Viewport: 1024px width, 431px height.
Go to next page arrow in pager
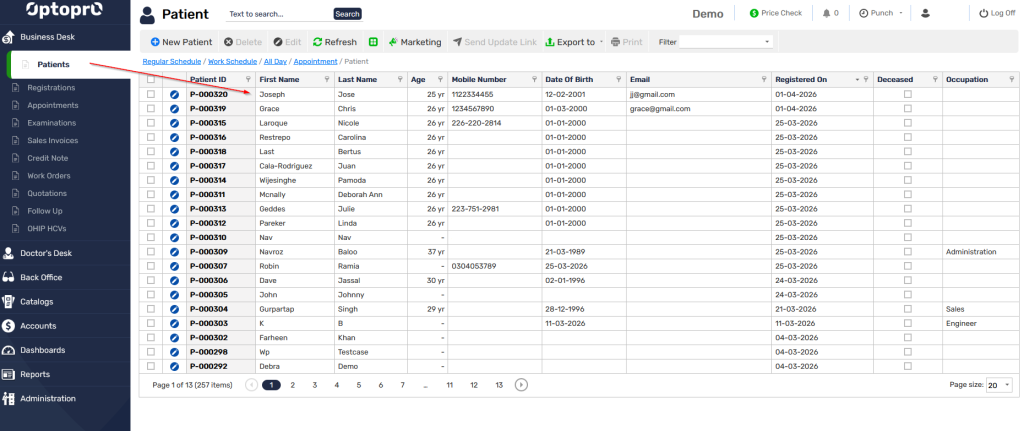click(x=521, y=384)
